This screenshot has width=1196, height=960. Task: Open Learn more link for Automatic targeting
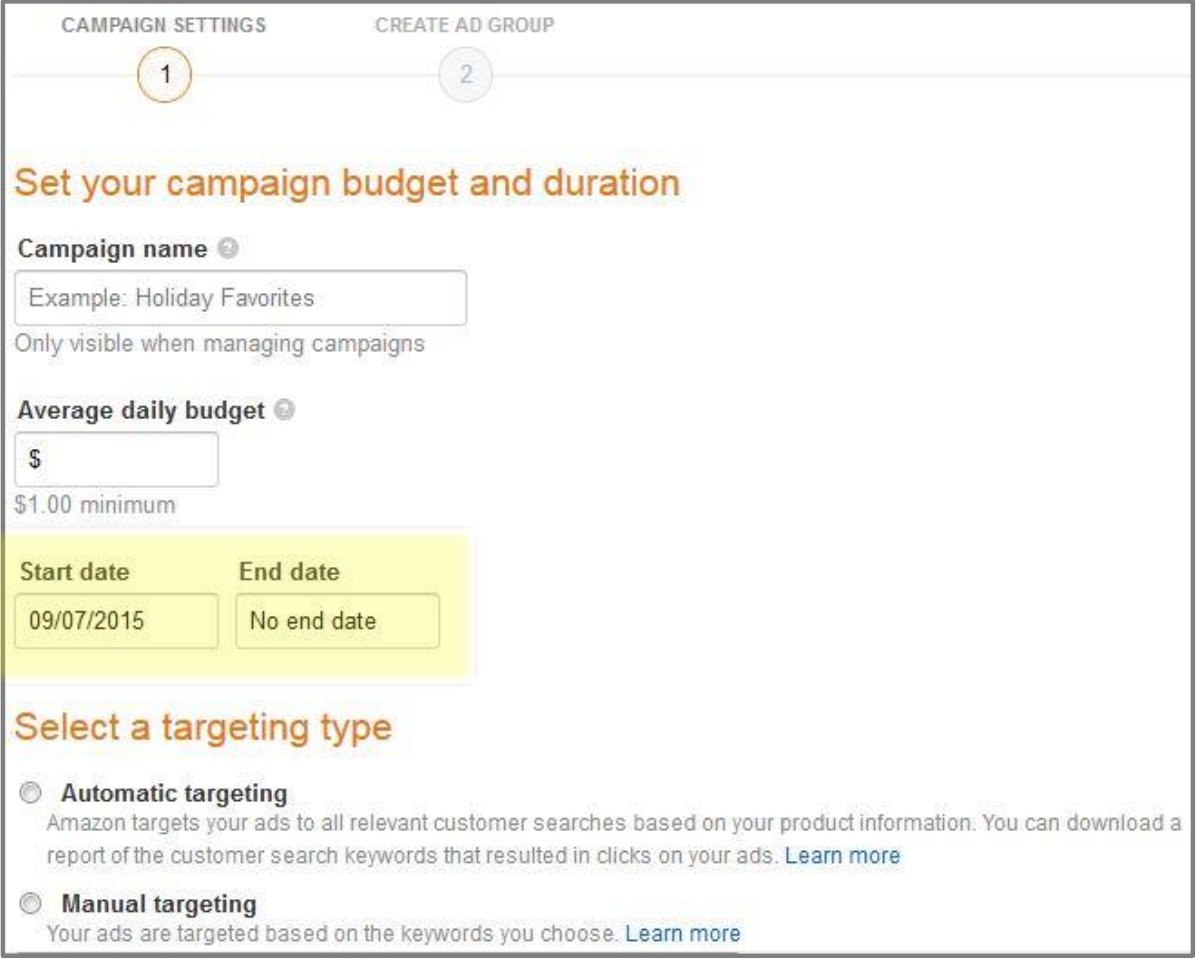pyautogui.click(x=842, y=856)
